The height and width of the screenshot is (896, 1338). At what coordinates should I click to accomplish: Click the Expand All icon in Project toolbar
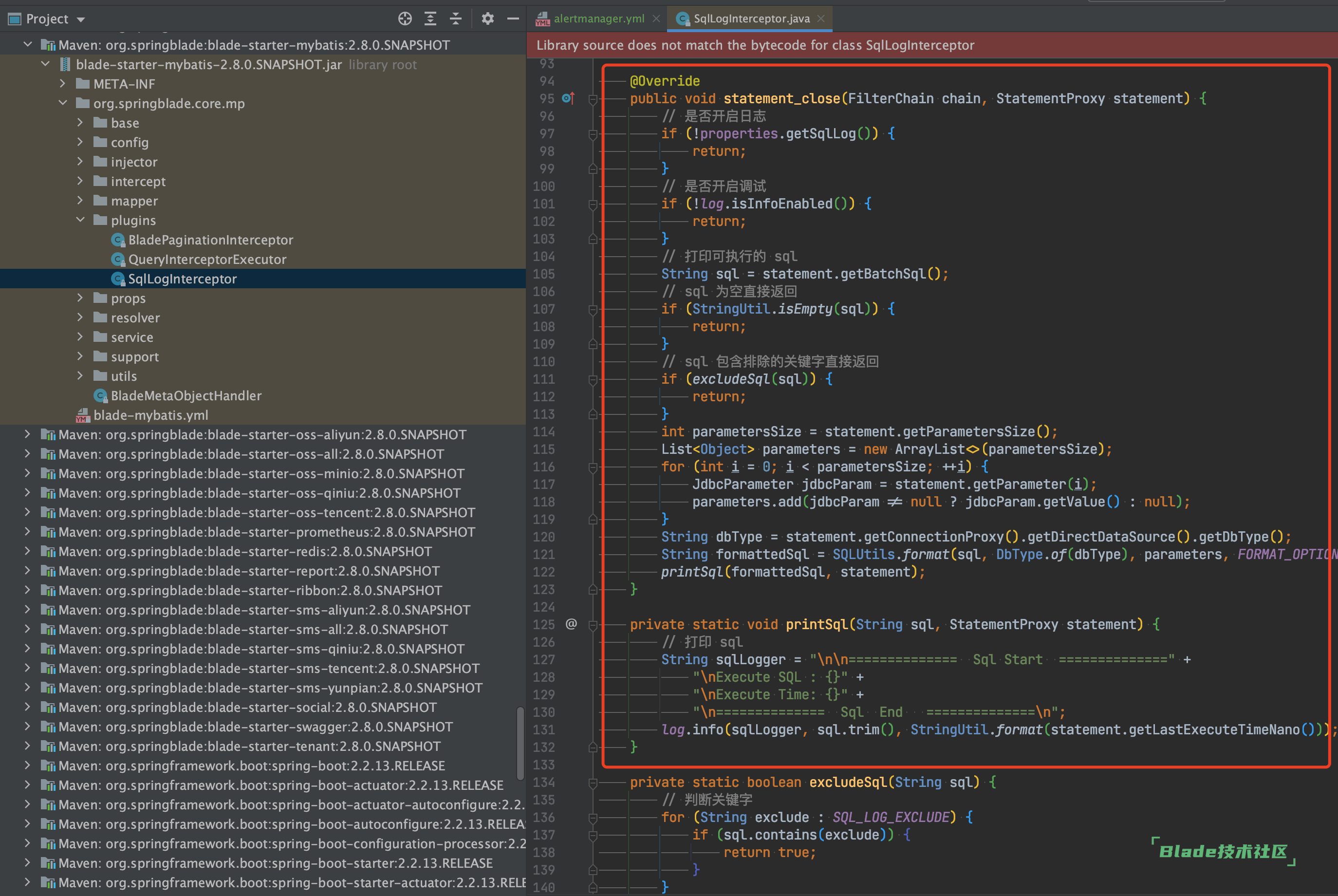point(430,19)
